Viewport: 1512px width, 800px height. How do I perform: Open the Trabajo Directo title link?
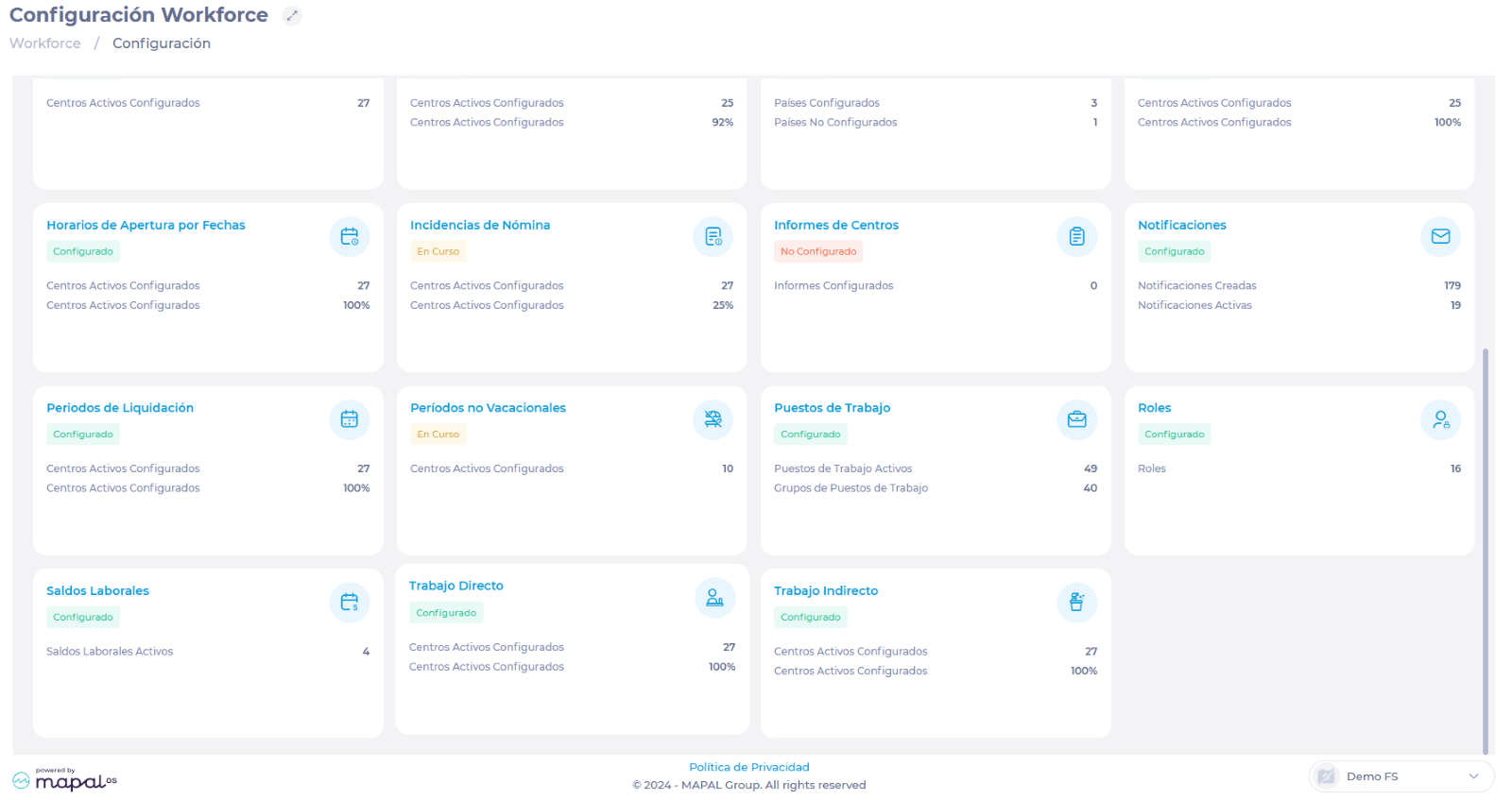pos(455,586)
